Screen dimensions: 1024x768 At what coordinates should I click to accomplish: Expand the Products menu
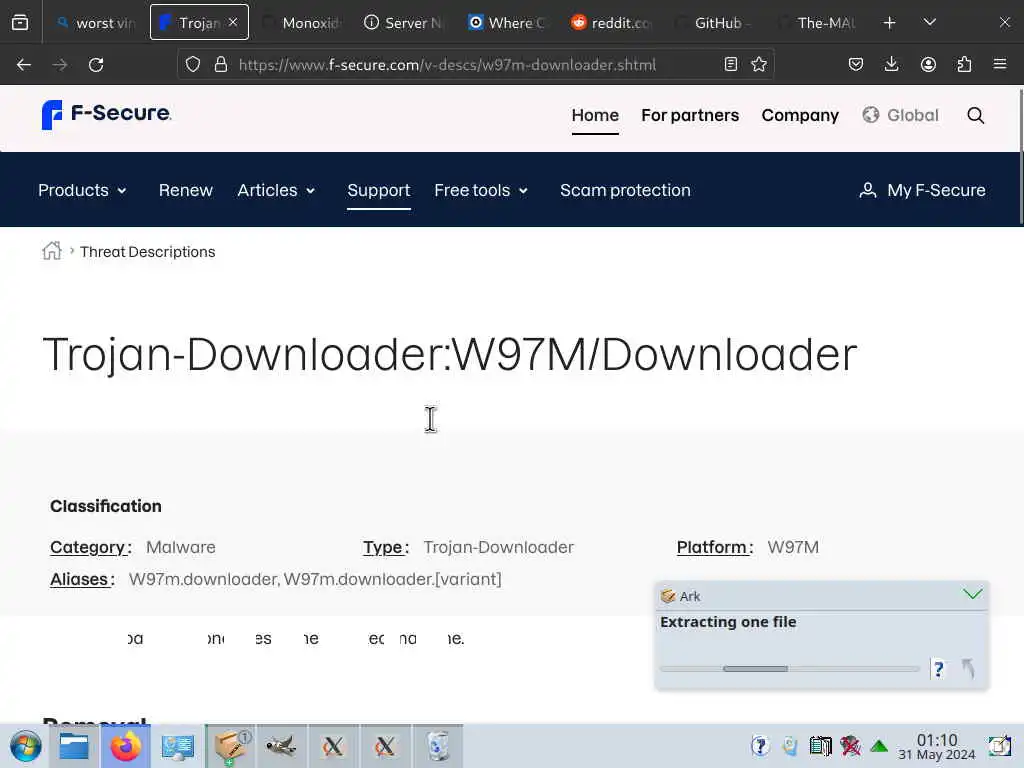click(x=82, y=190)
